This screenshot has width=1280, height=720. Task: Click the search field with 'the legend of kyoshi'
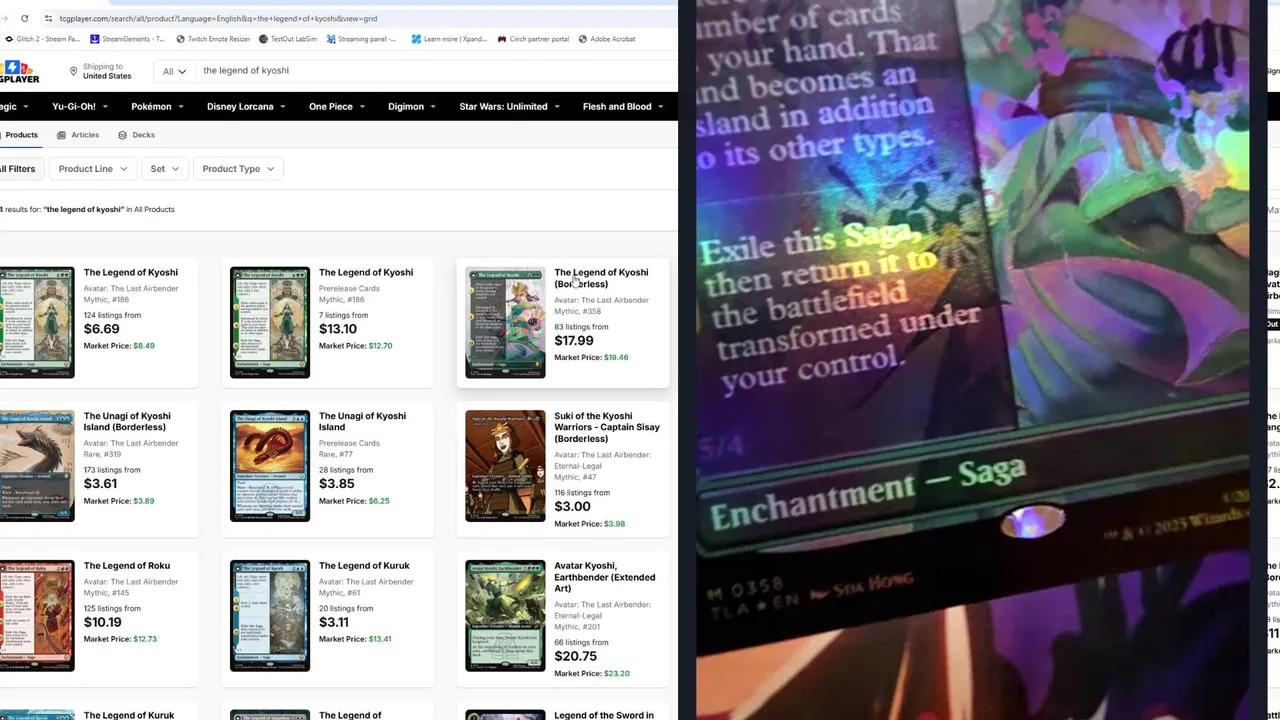click(435, 70)
